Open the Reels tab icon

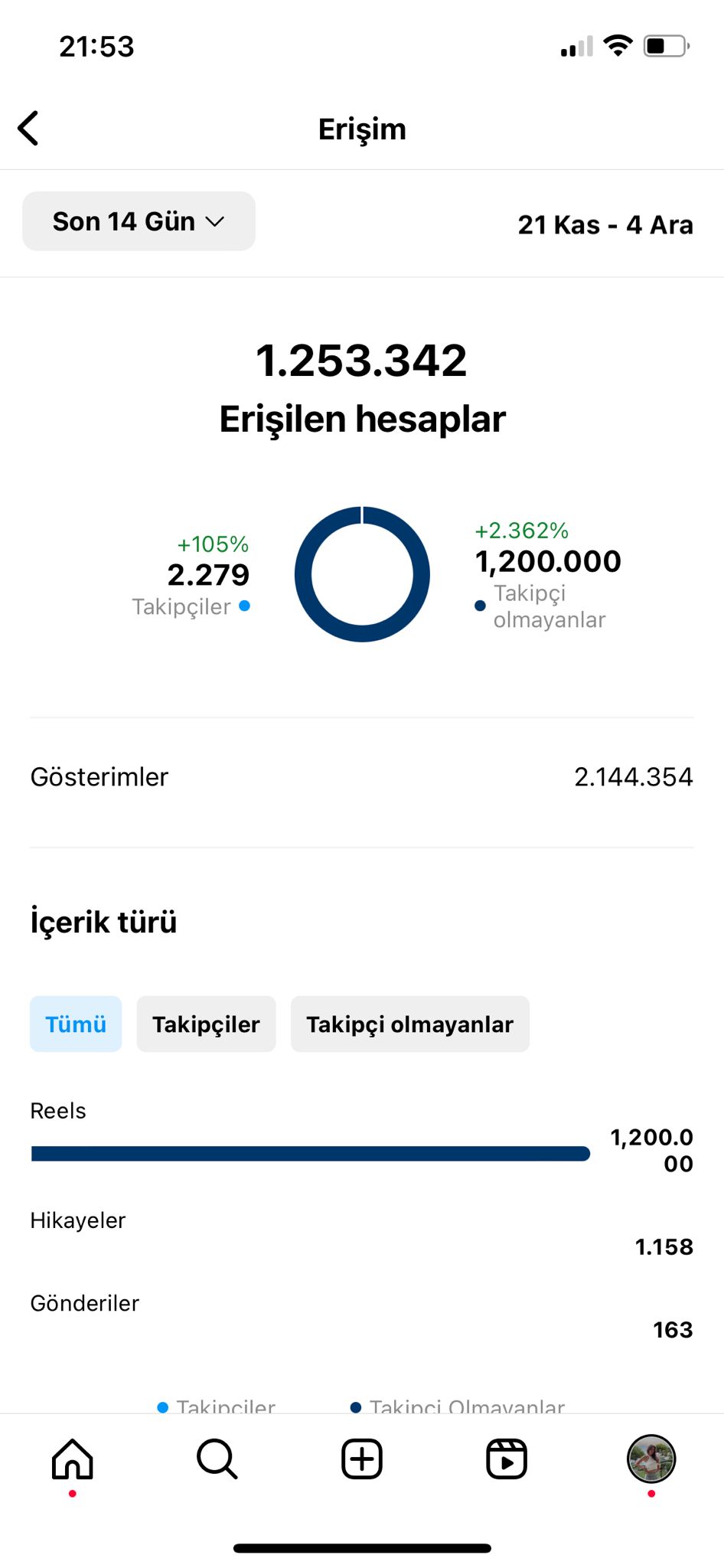pyautogui.click(x=507, y=1459)
